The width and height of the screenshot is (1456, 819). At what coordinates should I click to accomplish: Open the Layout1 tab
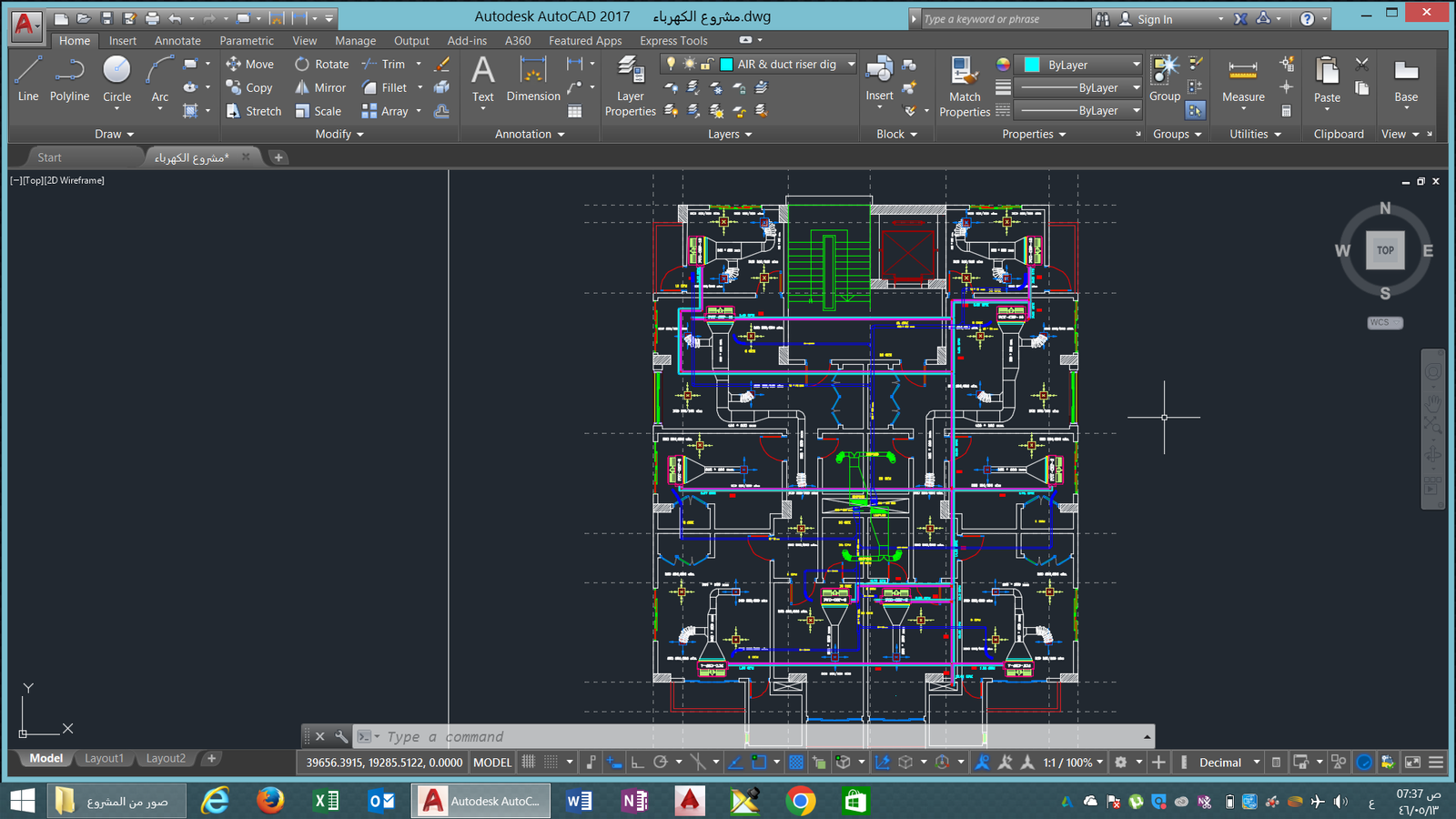coord(104,758)
